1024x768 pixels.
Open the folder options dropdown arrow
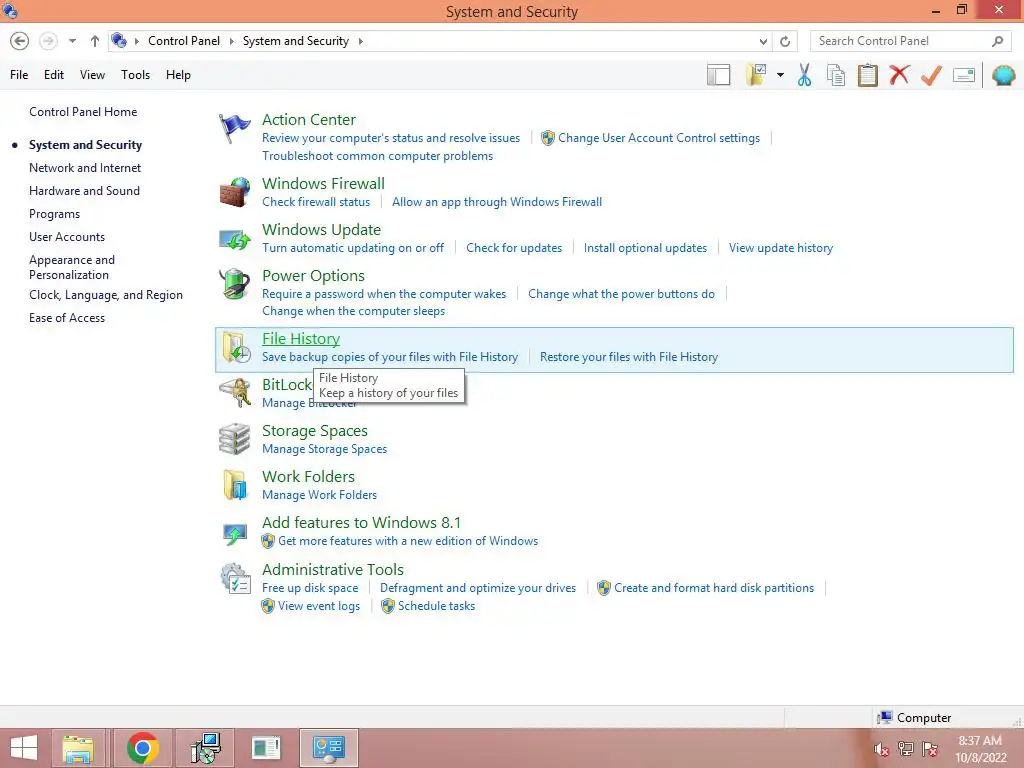click(780, 75)
